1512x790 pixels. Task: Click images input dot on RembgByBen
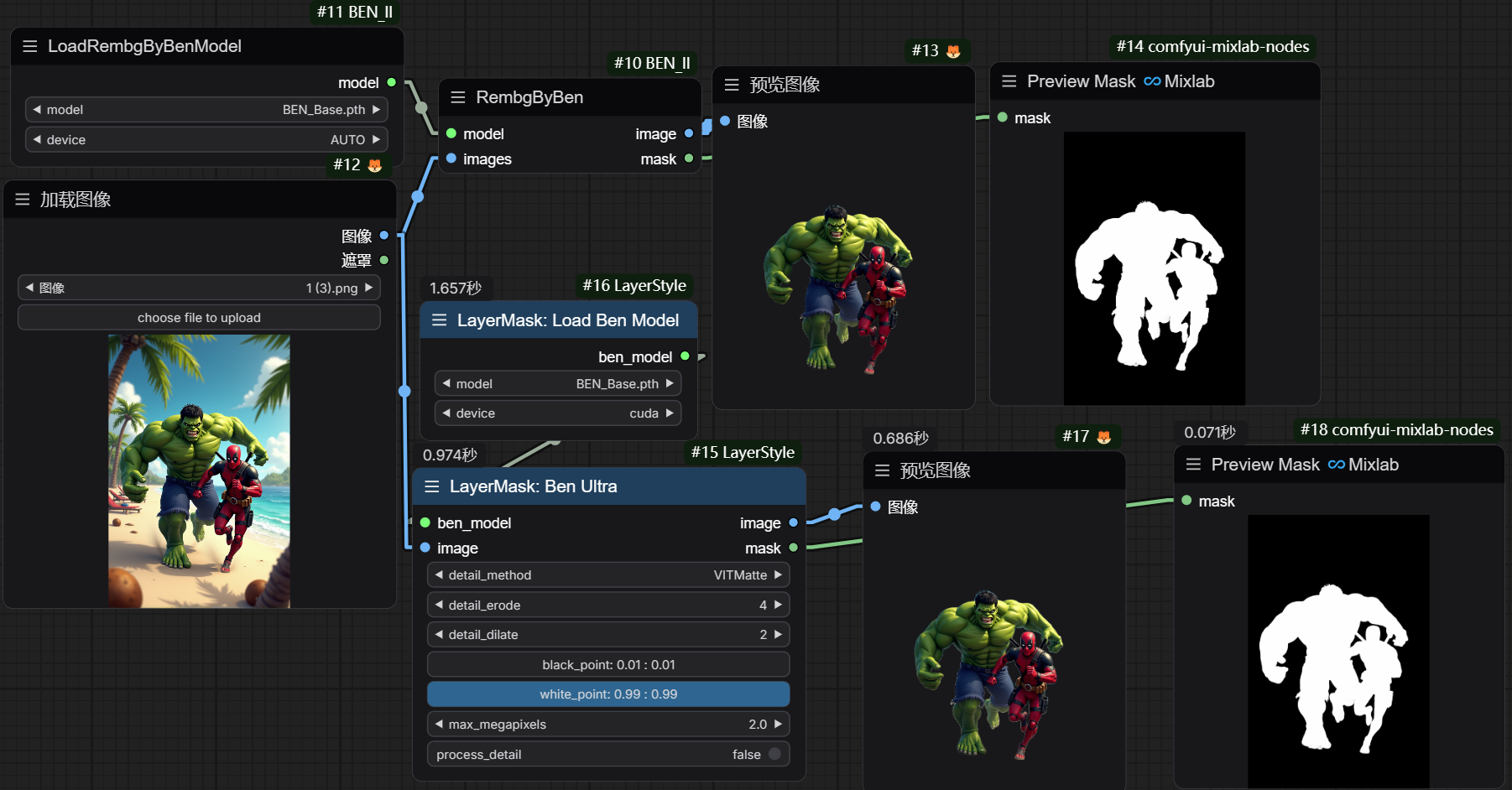(451, 159)
